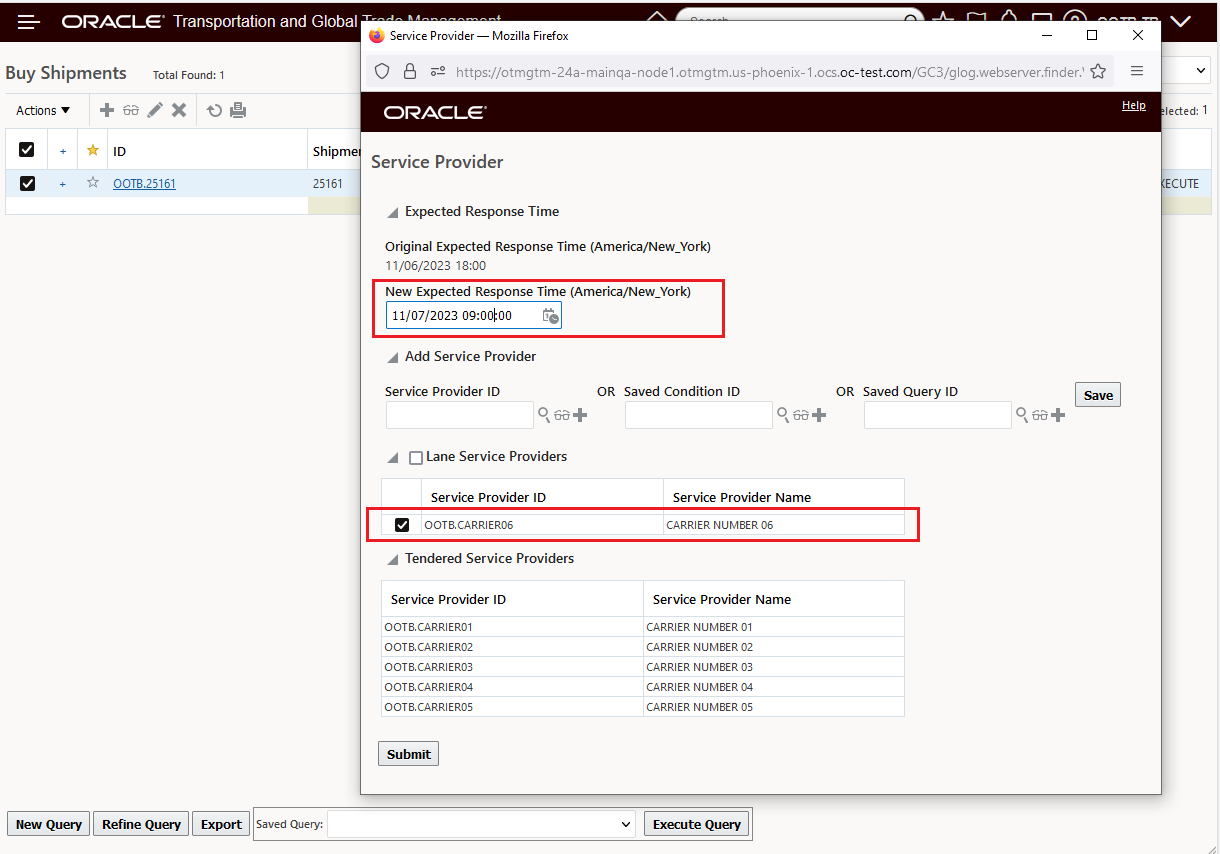
Task: Sort by the ID column header
Action: point(119,151)
